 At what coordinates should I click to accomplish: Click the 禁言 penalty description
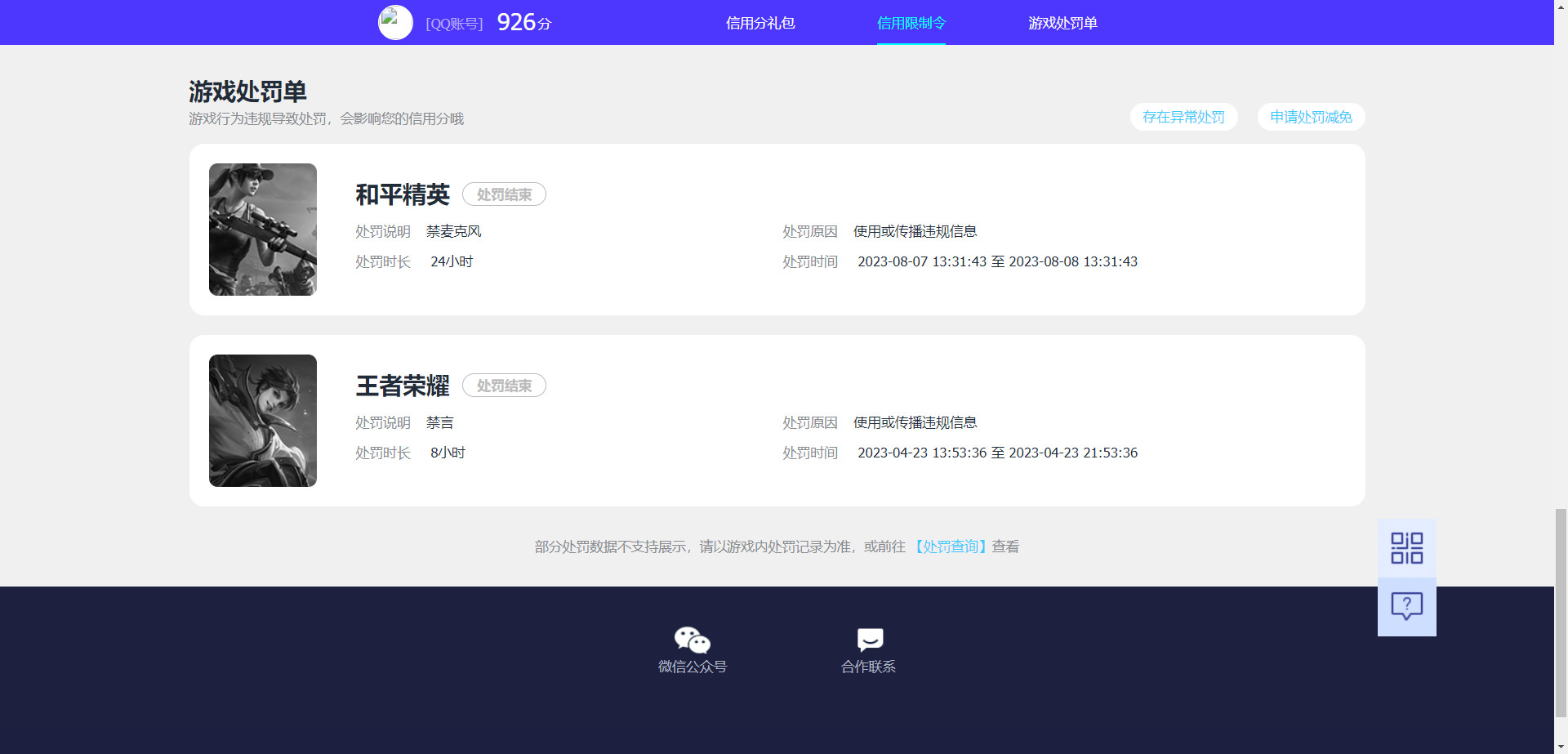point(440,422)
